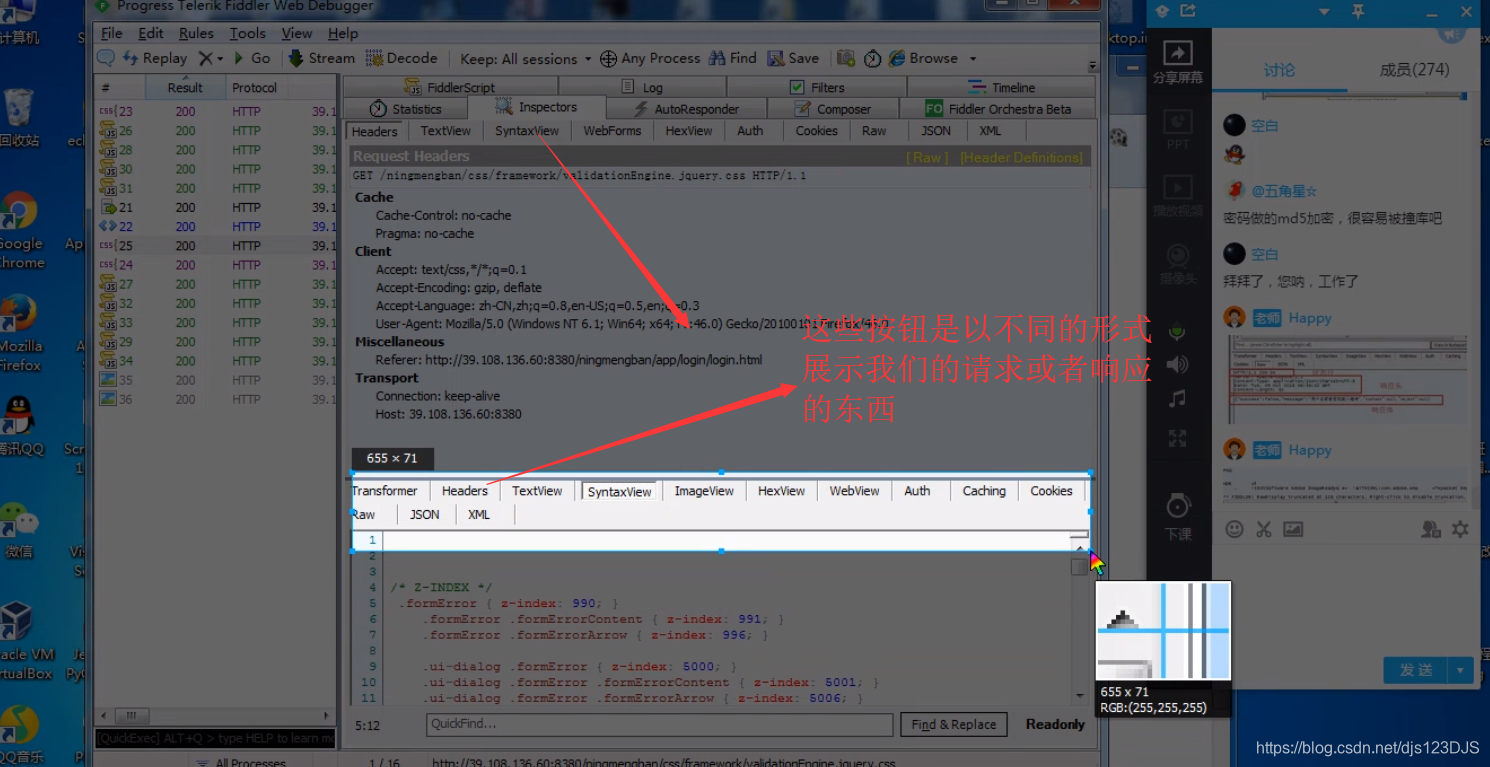
Task: Click the Go toolbar button
Action: 252,59
